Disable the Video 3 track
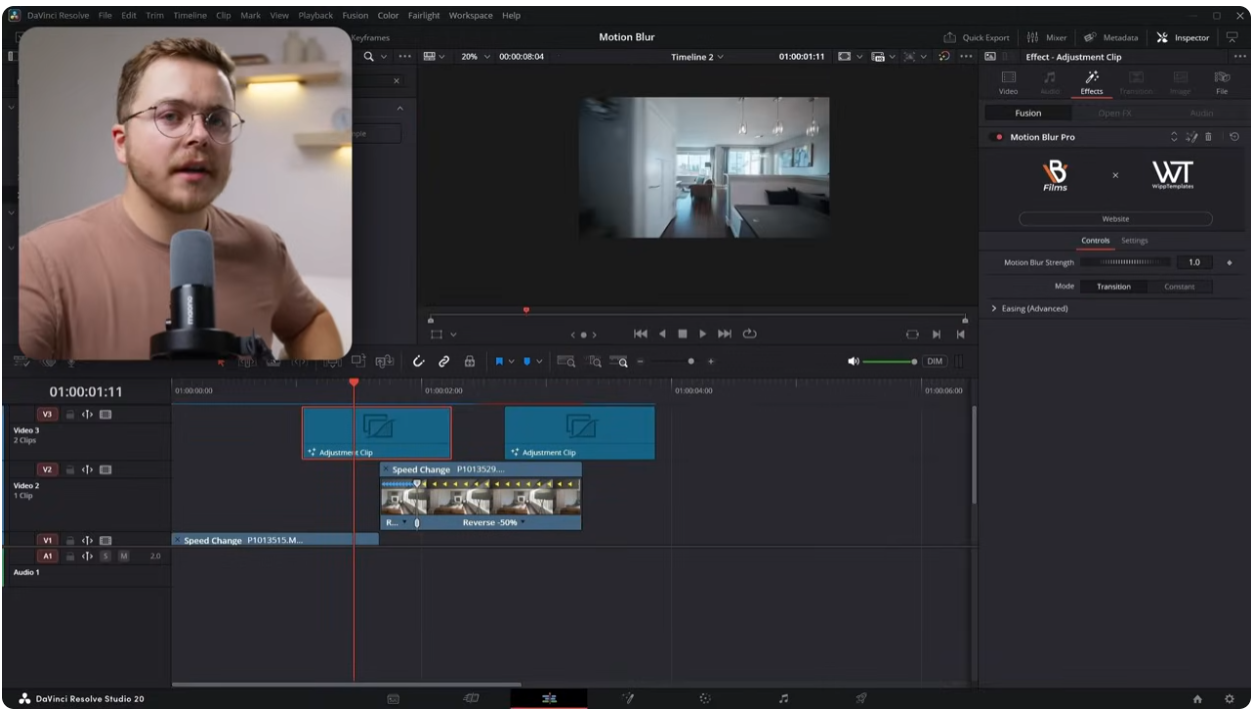1259x718 pixels. (x=106, y=414)
